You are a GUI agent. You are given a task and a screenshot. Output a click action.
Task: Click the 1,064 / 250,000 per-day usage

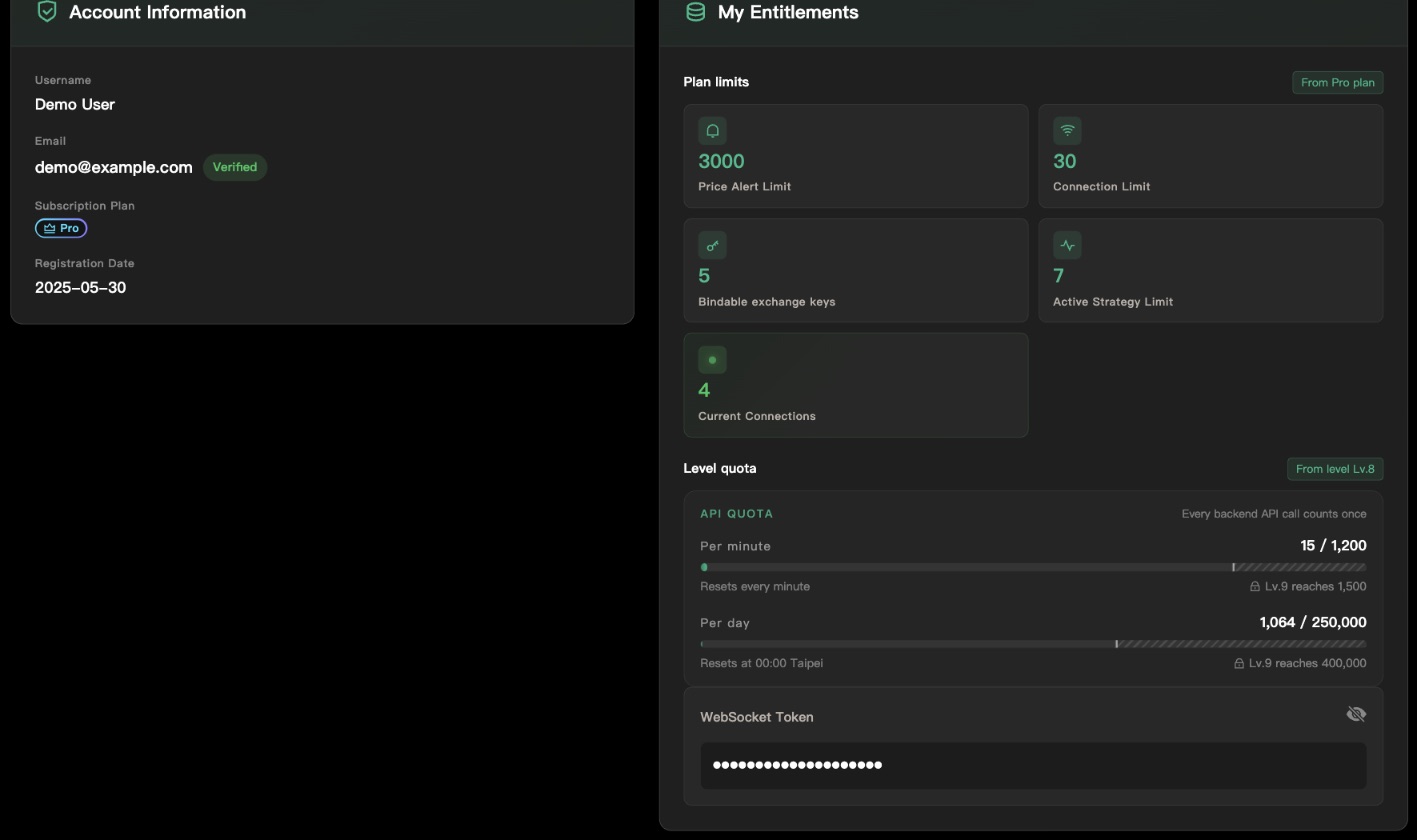[x=1313, y=622]
